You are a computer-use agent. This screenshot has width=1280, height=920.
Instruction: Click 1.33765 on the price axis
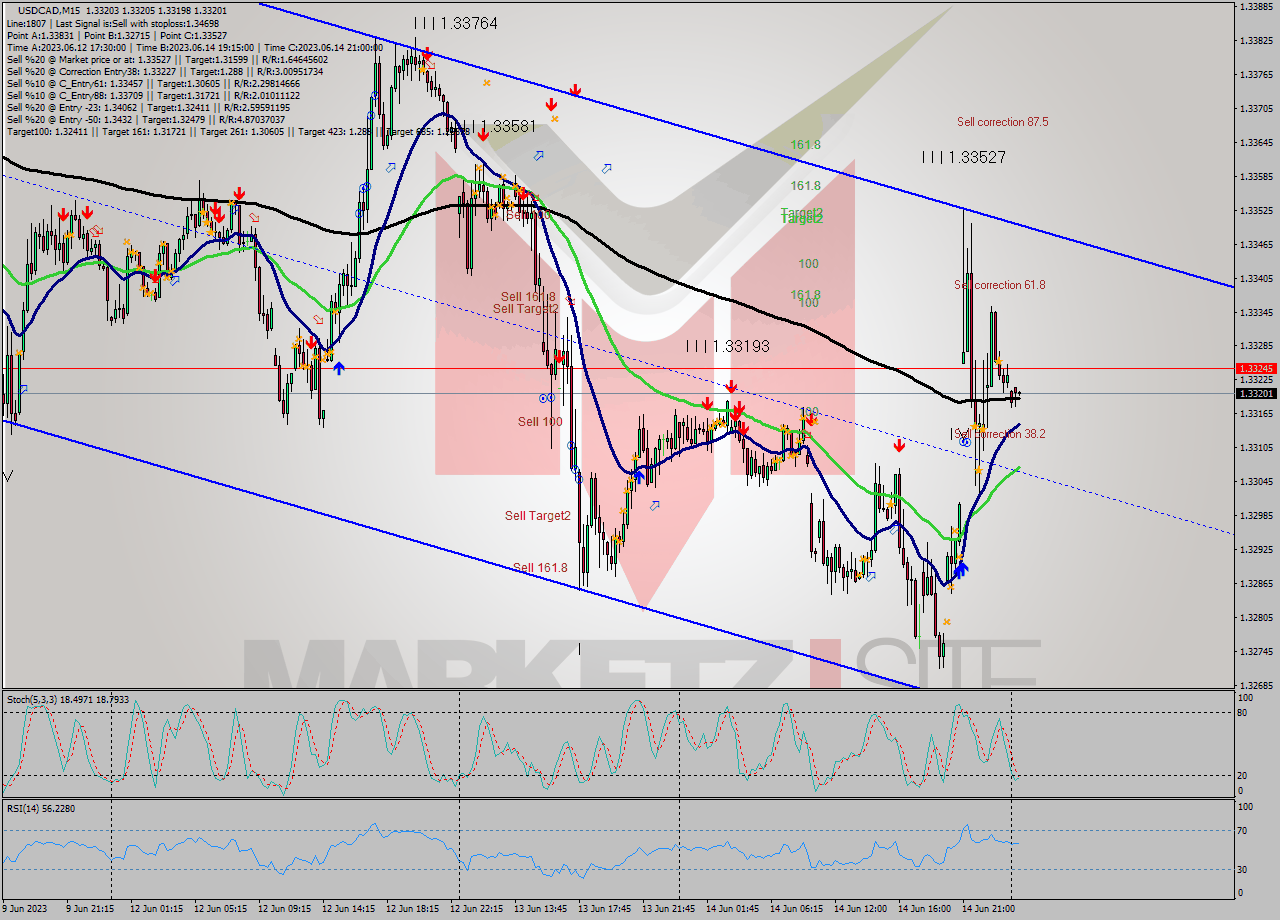pyautogui.click(x=1255, y=75)
